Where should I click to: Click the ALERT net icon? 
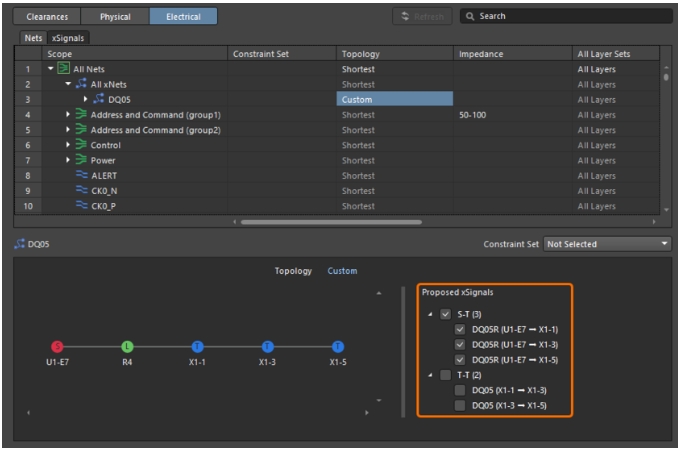point(81,175)
